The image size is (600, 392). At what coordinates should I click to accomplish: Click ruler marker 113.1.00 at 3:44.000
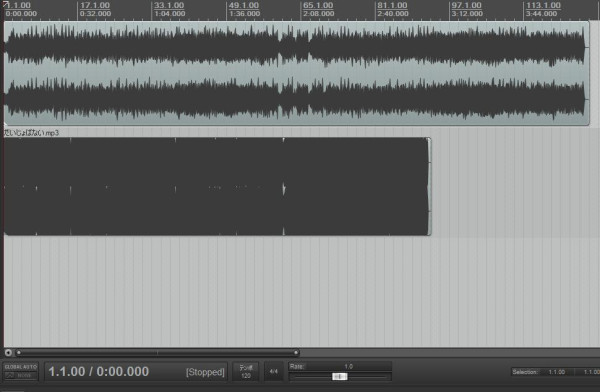[543, 10]
